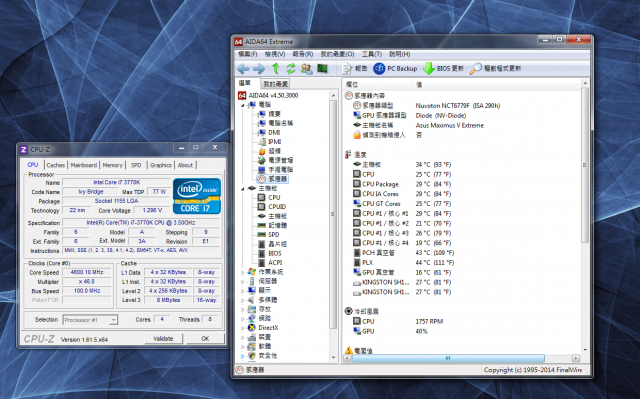Refresh the AIDA64 sensor page
The height and width of the screenshot is (399, 640).
coord(291,69)
